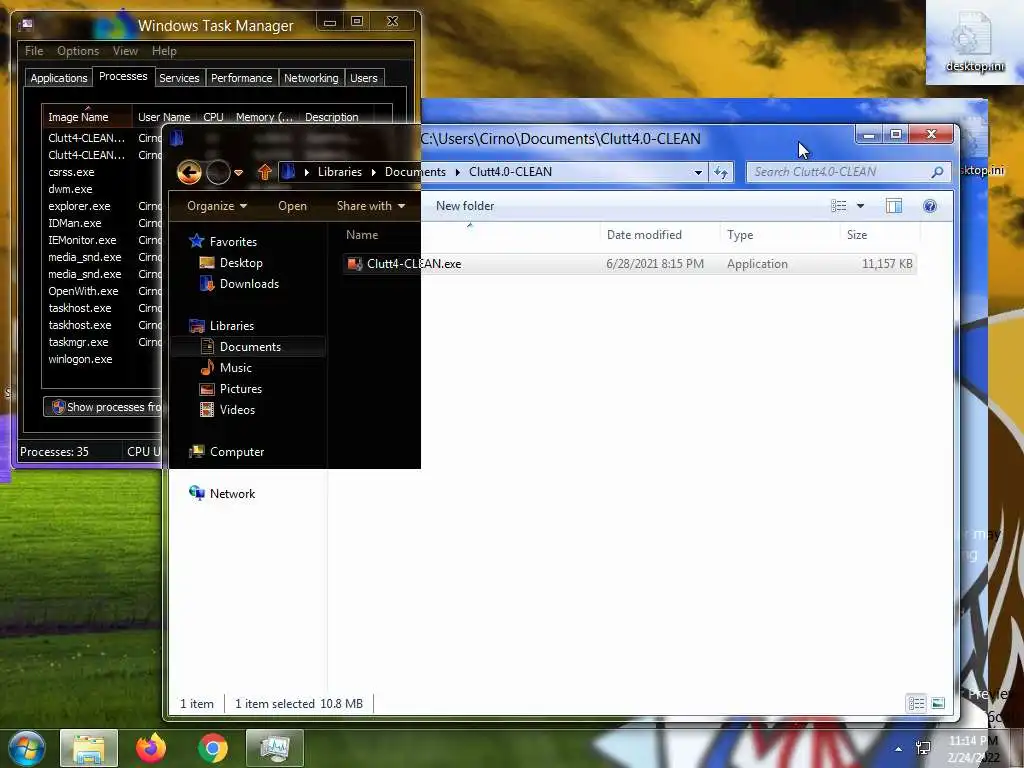Open recent locations dropdown beside forward arrow
Screen dimensions: 1024x768
pyautogui.click(x=238, y=172)
